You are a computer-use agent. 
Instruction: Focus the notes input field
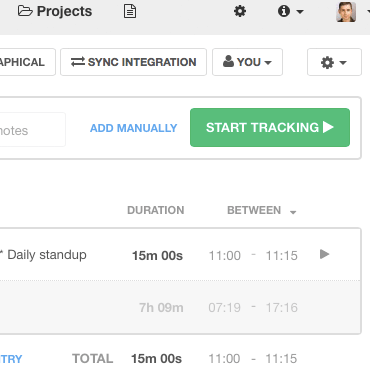(x=32, y=130)
